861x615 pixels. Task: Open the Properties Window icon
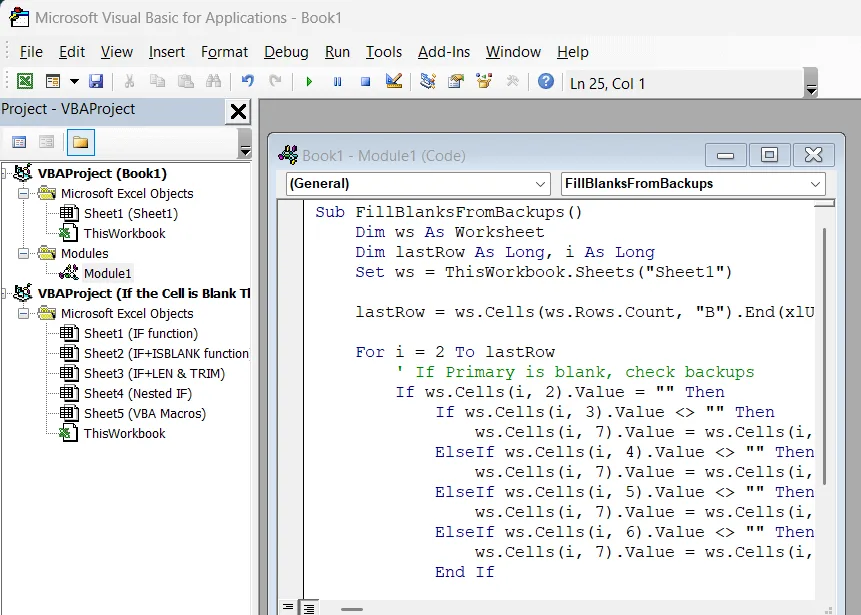[456, 82]
